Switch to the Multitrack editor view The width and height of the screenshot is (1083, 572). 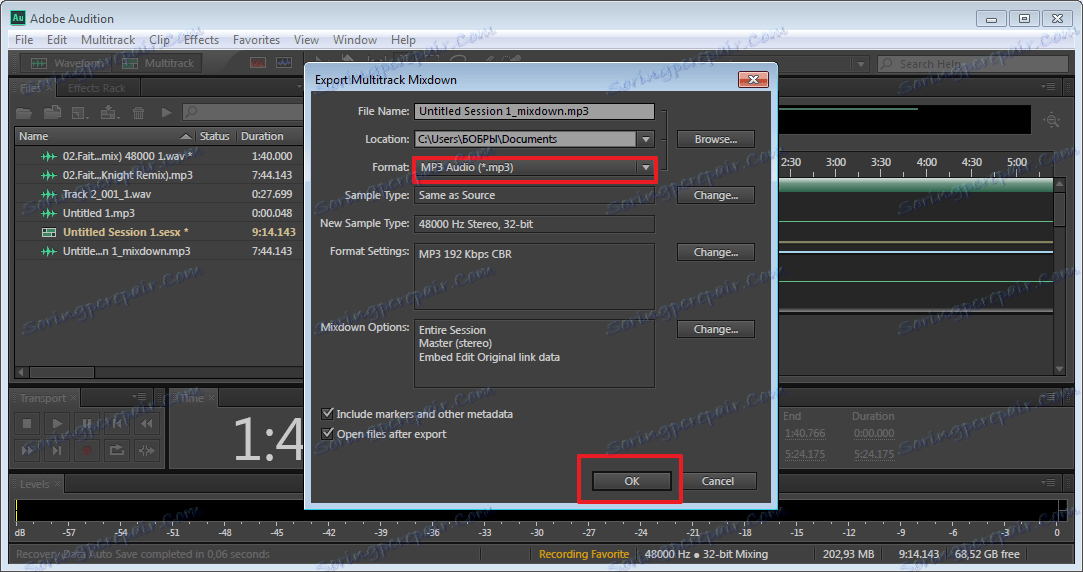[x=158, y=64]
